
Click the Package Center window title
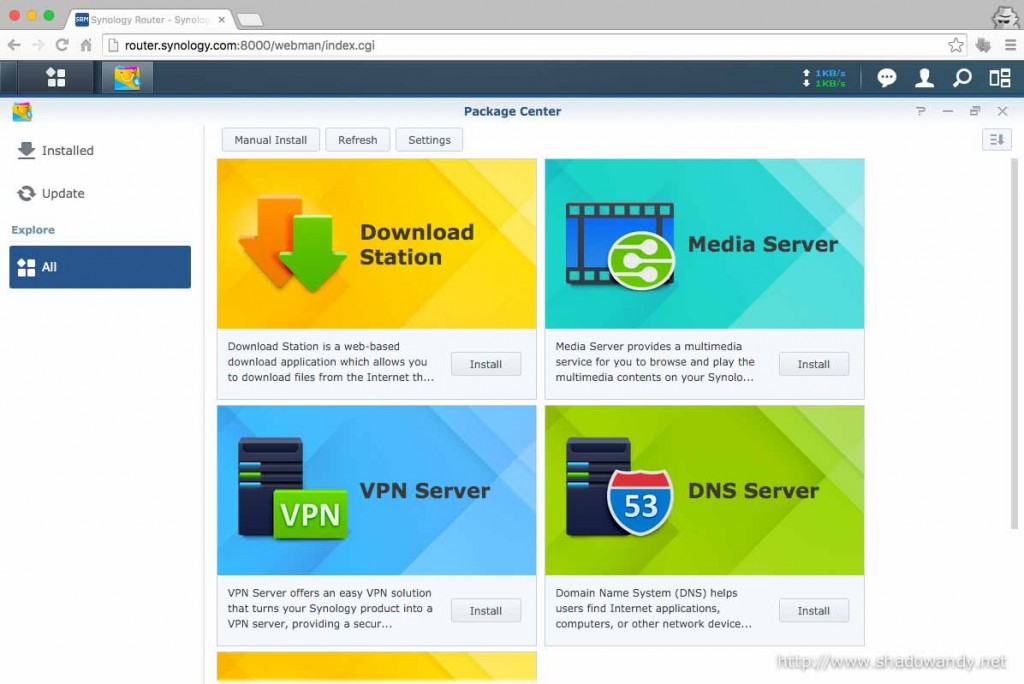[x=512, y=111]
